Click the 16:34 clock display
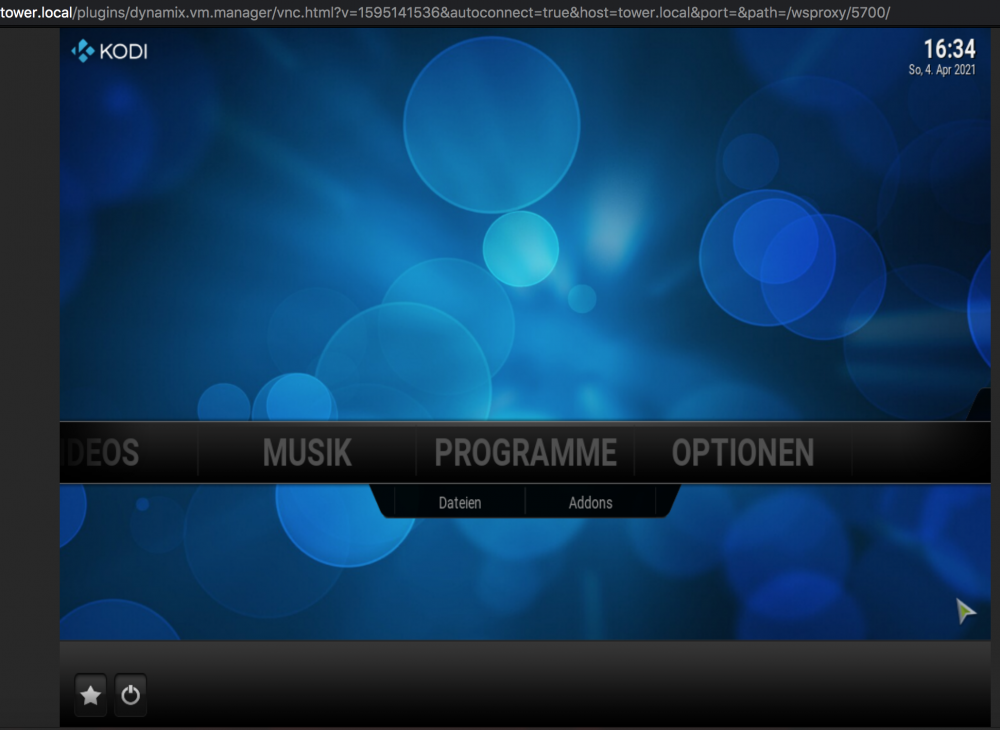 (x=950, y=49)
